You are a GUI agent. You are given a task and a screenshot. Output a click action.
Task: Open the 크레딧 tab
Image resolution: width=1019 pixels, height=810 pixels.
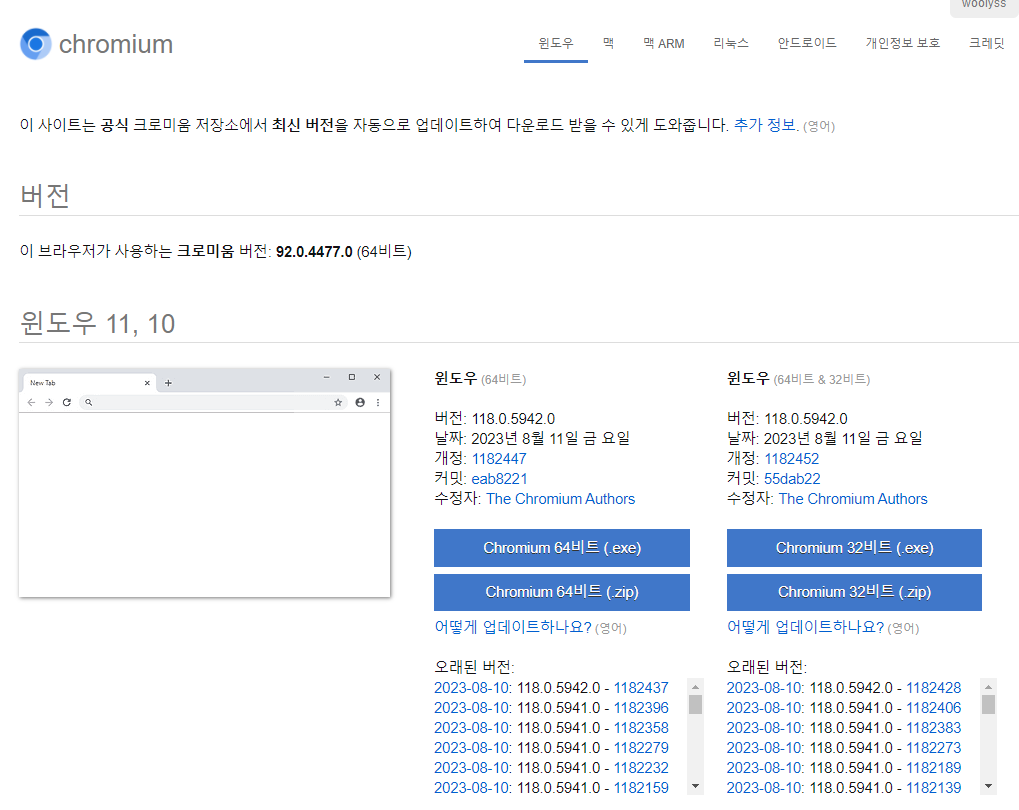(x=987, y=44)
